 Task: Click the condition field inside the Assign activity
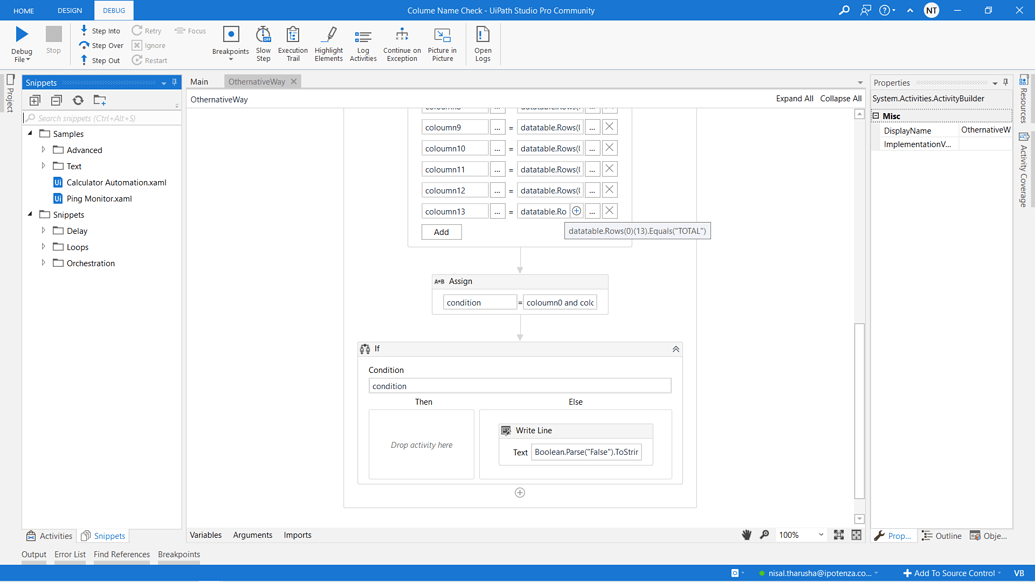(x=479, y=300)
